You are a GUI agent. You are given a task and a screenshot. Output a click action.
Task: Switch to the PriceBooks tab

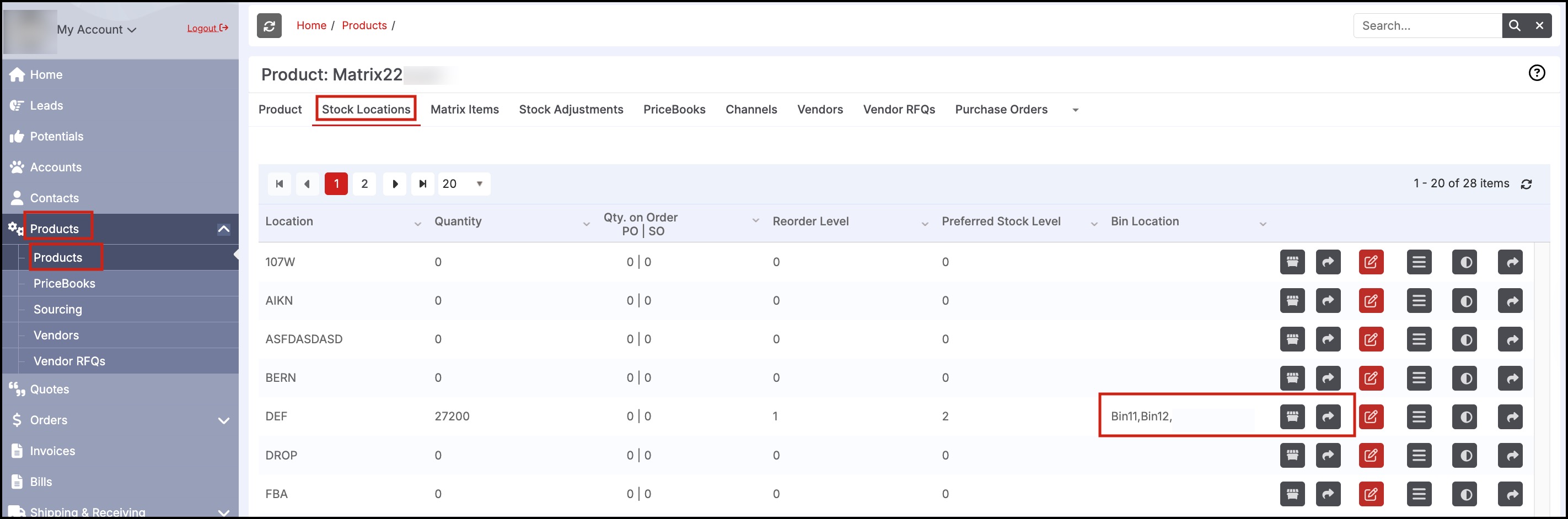coord(674,110)
